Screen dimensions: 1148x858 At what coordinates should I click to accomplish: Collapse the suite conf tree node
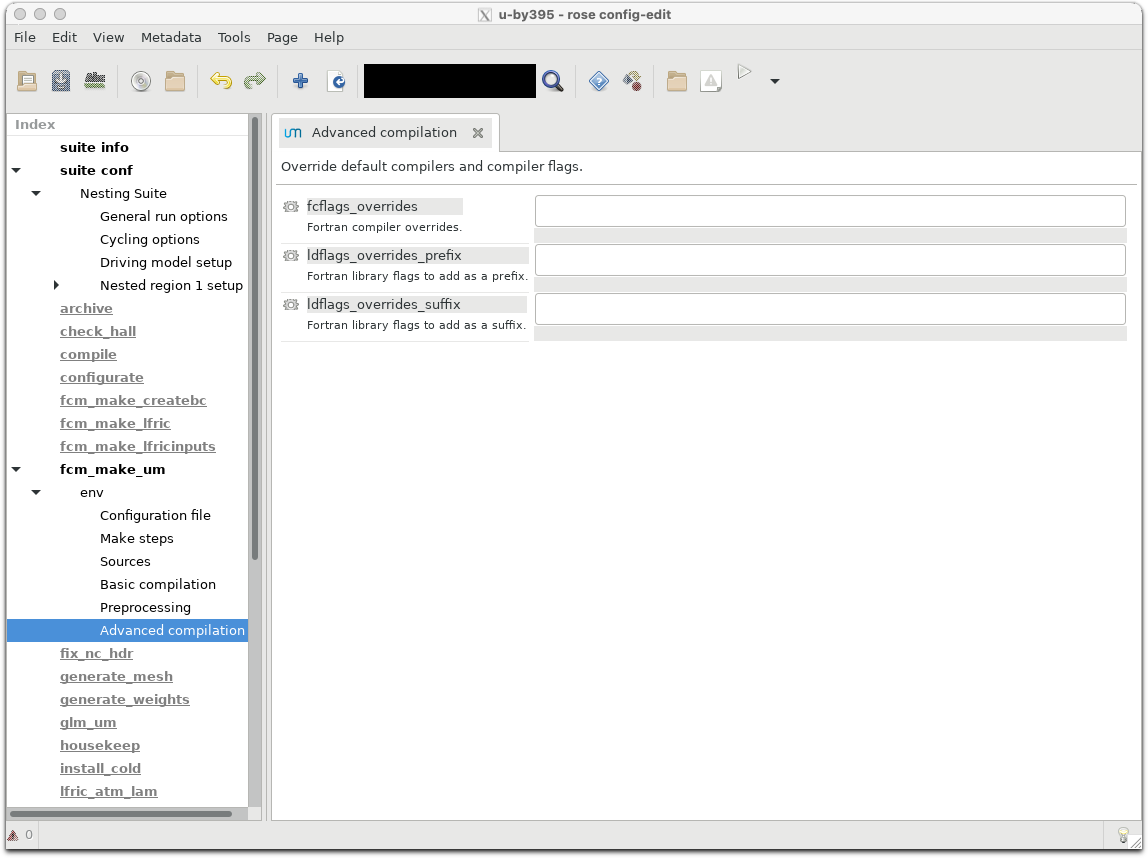[x=16, y=171]
